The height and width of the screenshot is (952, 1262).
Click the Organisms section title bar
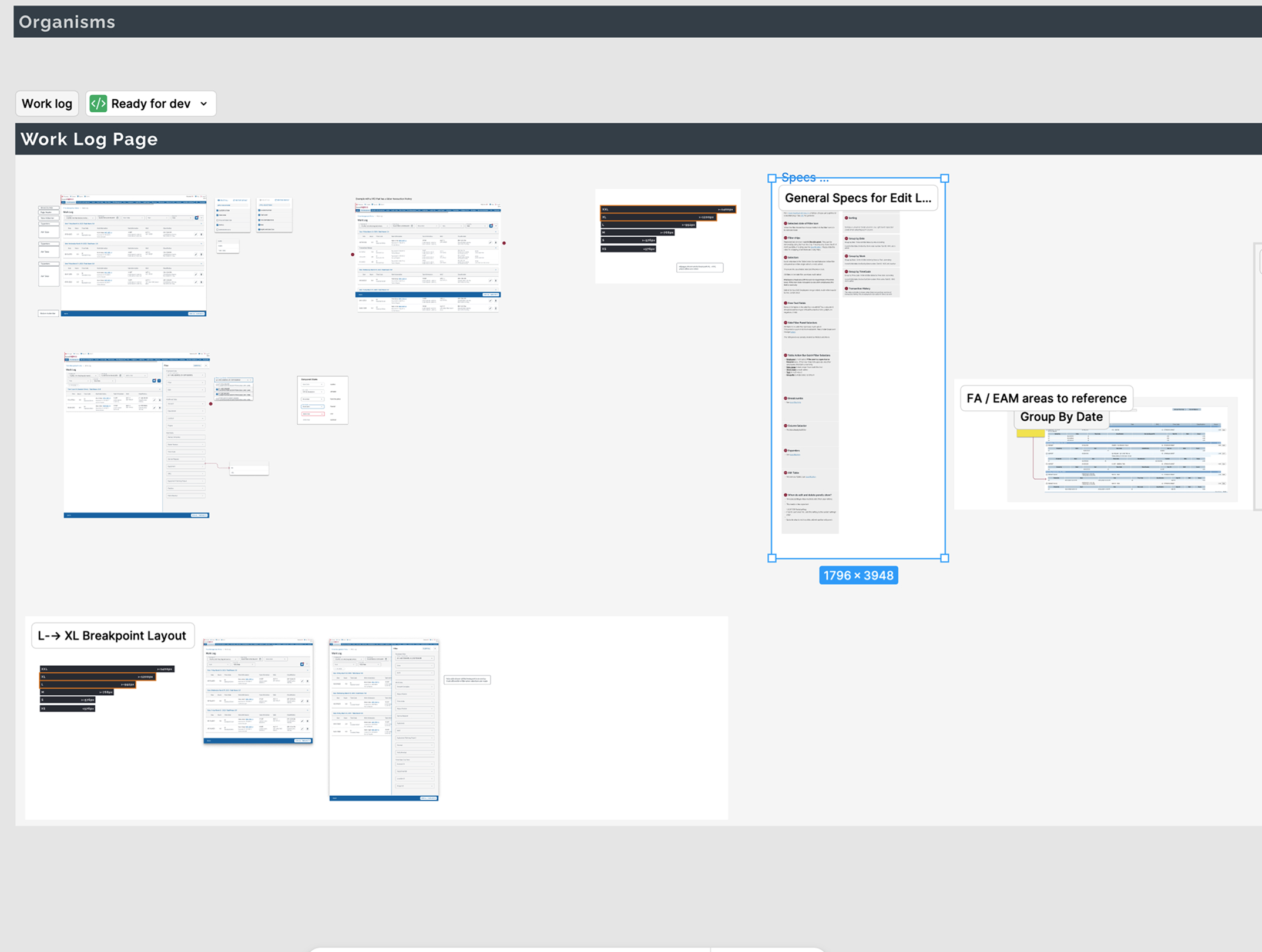pos(67,22)
